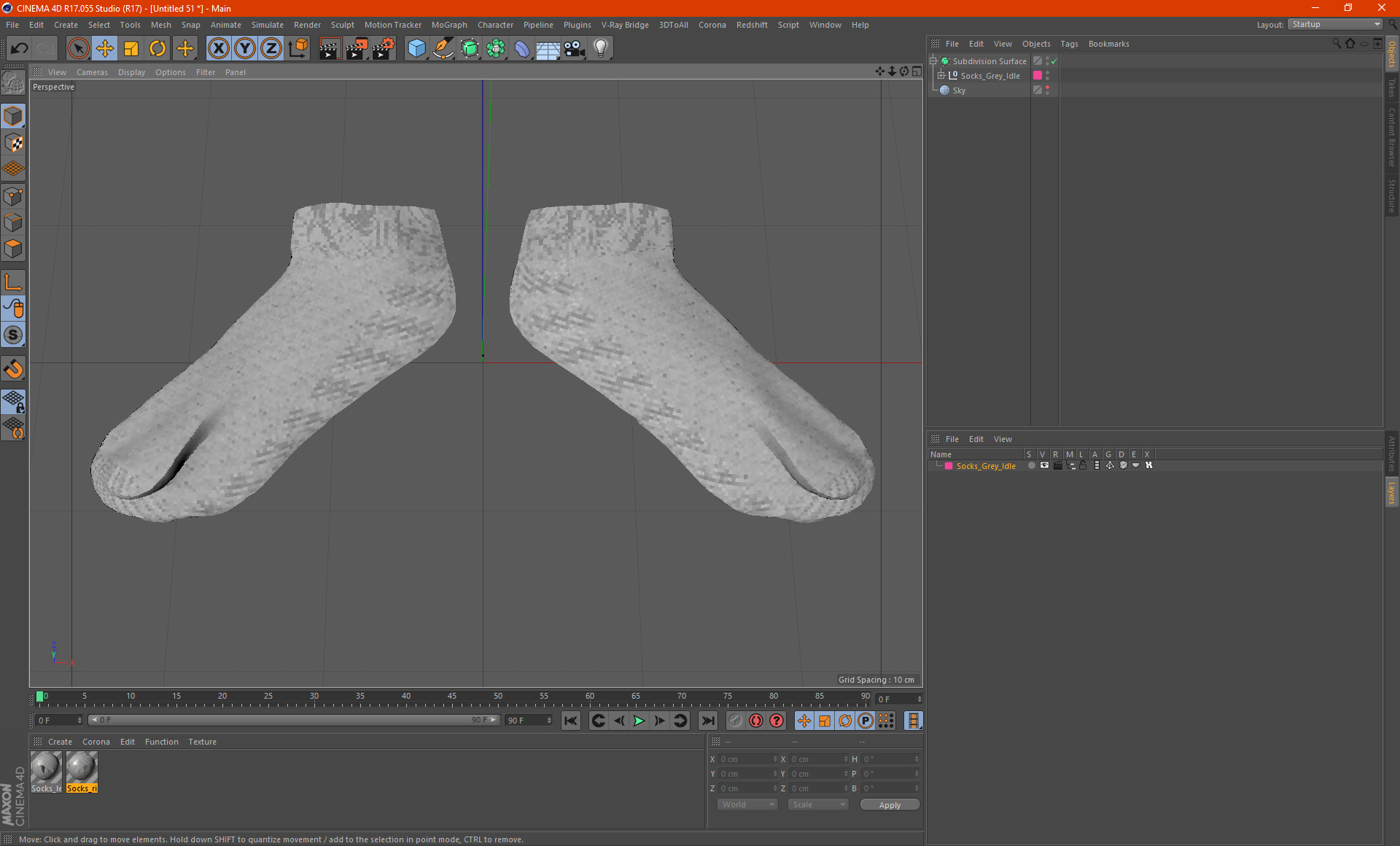The height and width of the screenshot is (846, 1400).
Task: Open the World coordinate dropdown
Action: tap(747, 804)
